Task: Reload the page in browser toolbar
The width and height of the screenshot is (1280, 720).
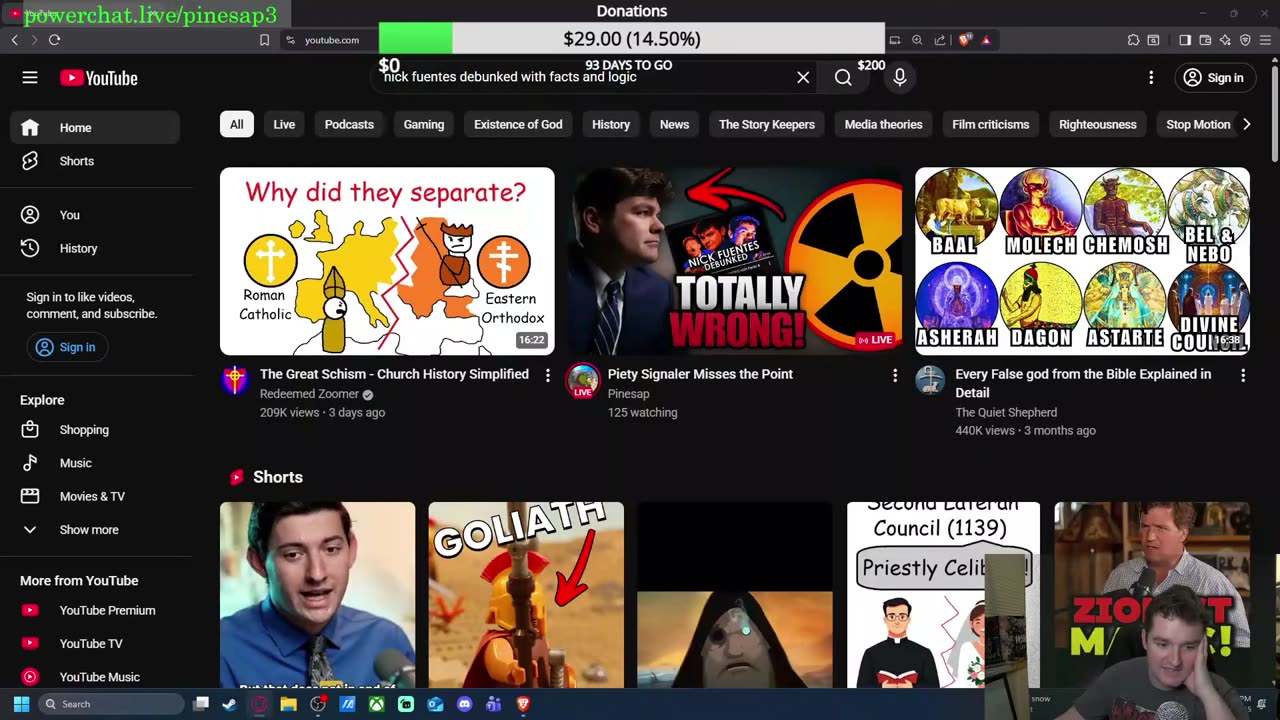Action: (54, 40)
